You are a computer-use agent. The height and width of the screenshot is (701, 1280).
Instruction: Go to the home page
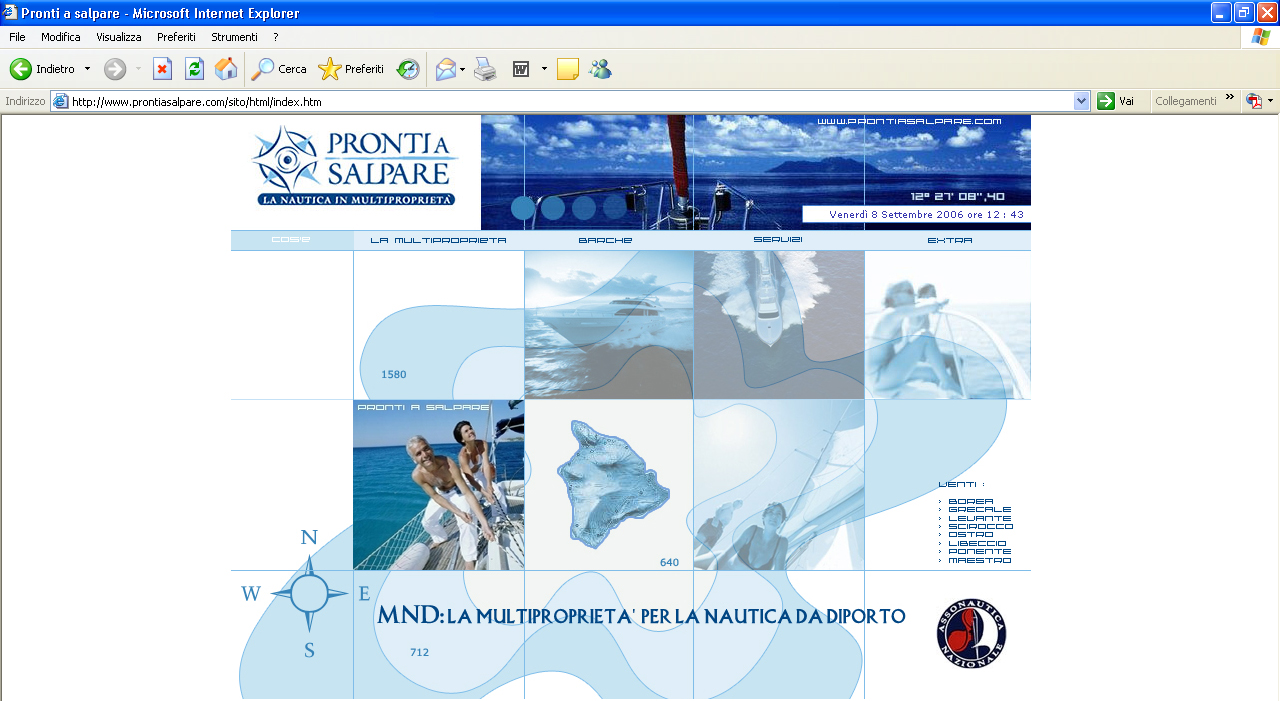(226, 69)
